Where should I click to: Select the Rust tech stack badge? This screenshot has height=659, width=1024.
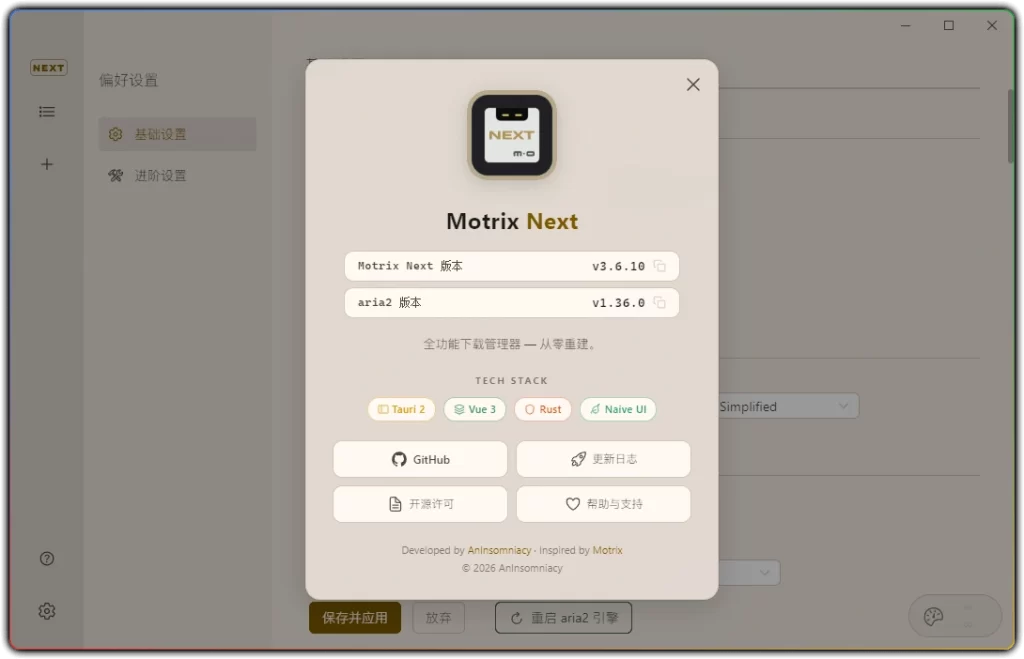pos(542,409)
